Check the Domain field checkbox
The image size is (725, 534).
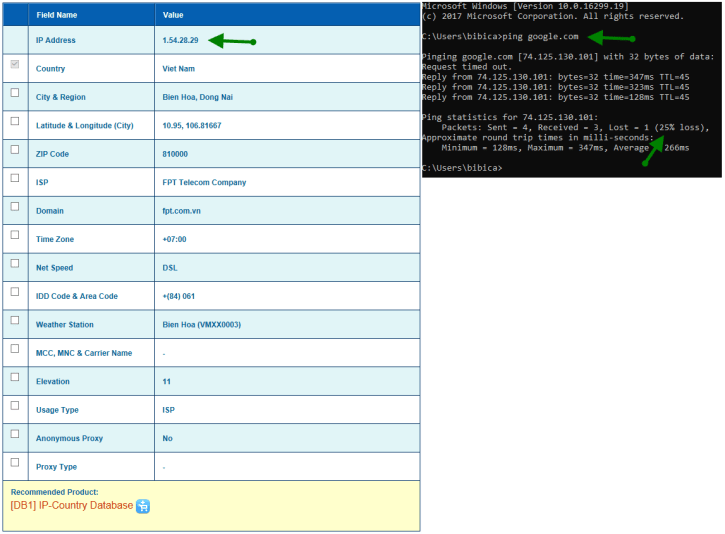click(x=14, y=206)
